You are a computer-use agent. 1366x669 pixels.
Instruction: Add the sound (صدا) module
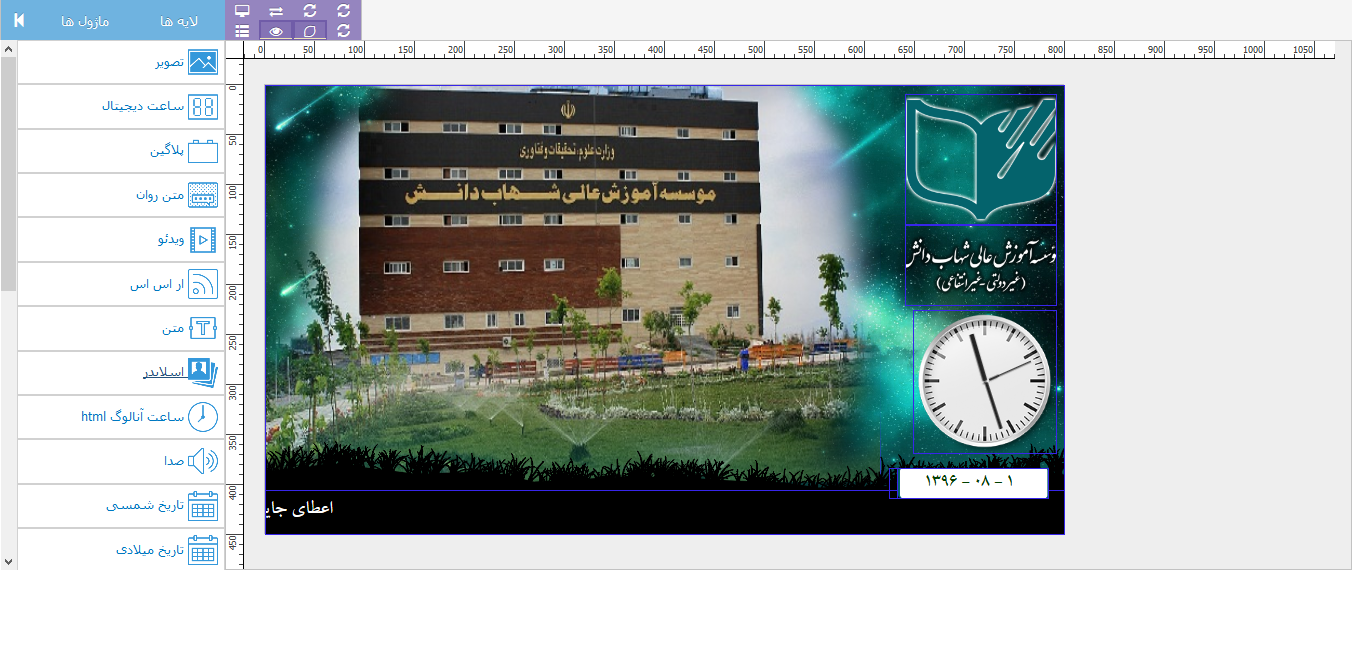121,461
